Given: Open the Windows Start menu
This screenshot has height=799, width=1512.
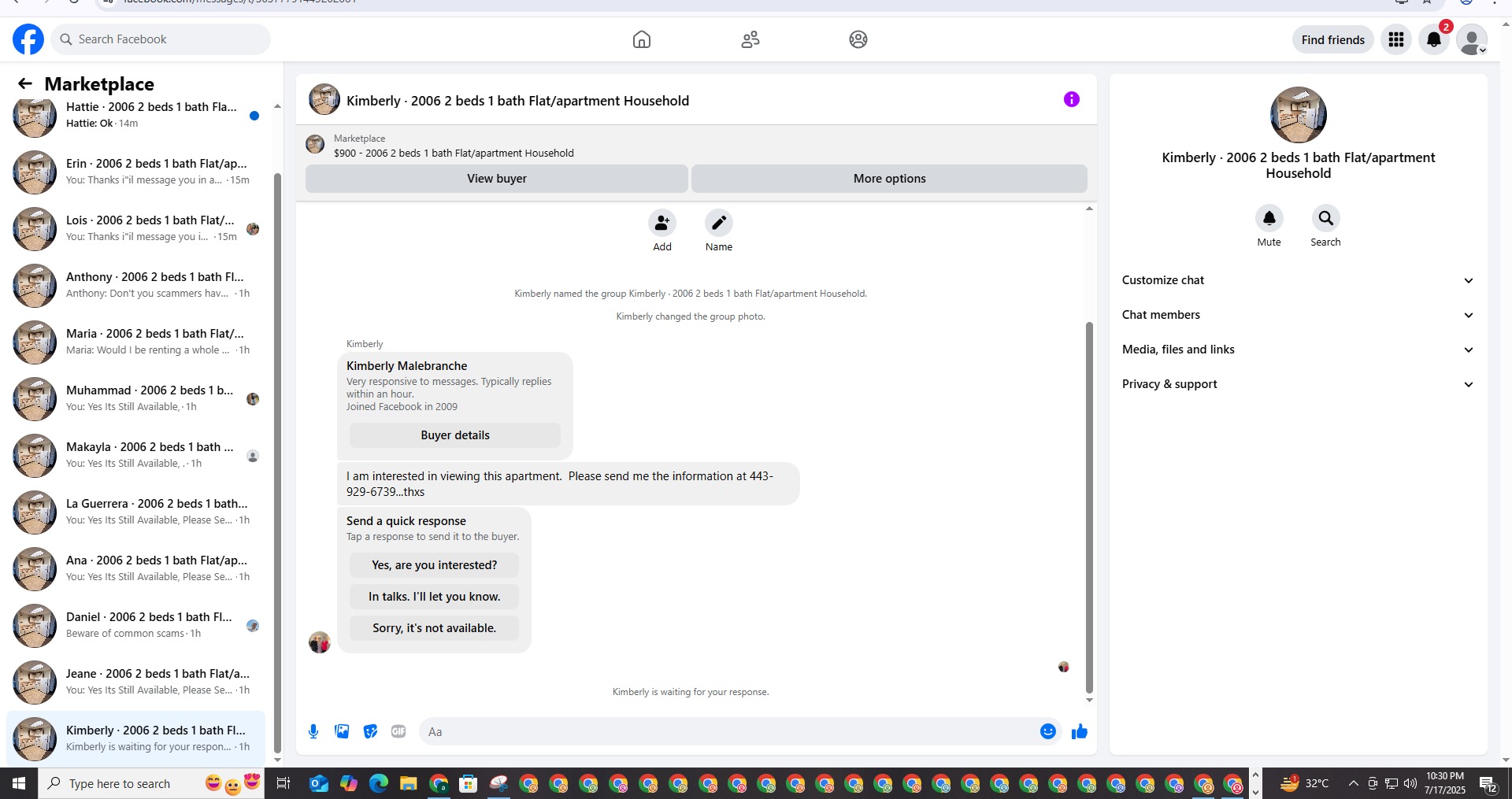Looking at the screenshot, I should 19,783.
